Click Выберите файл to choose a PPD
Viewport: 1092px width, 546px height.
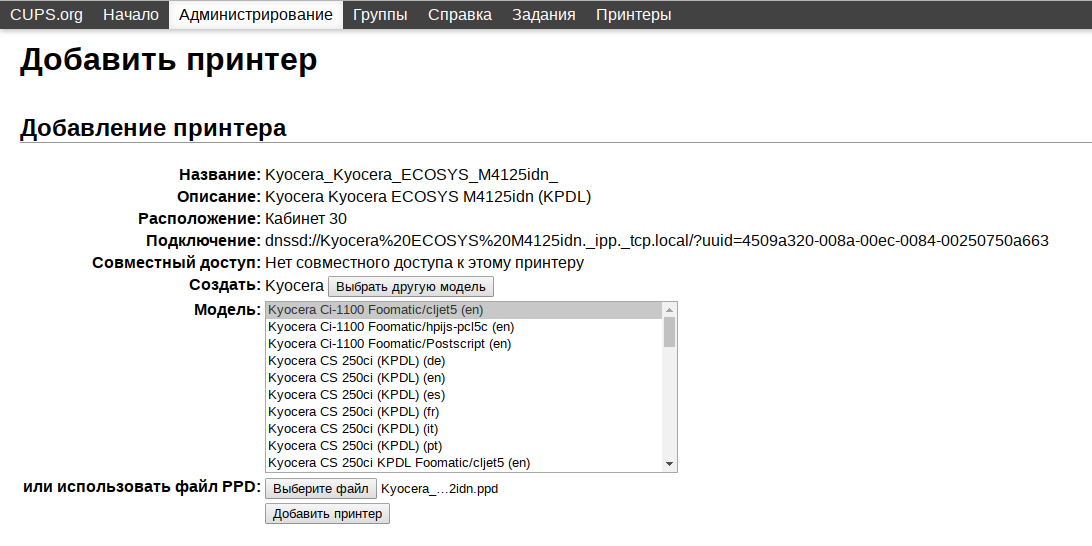point(321,488)
